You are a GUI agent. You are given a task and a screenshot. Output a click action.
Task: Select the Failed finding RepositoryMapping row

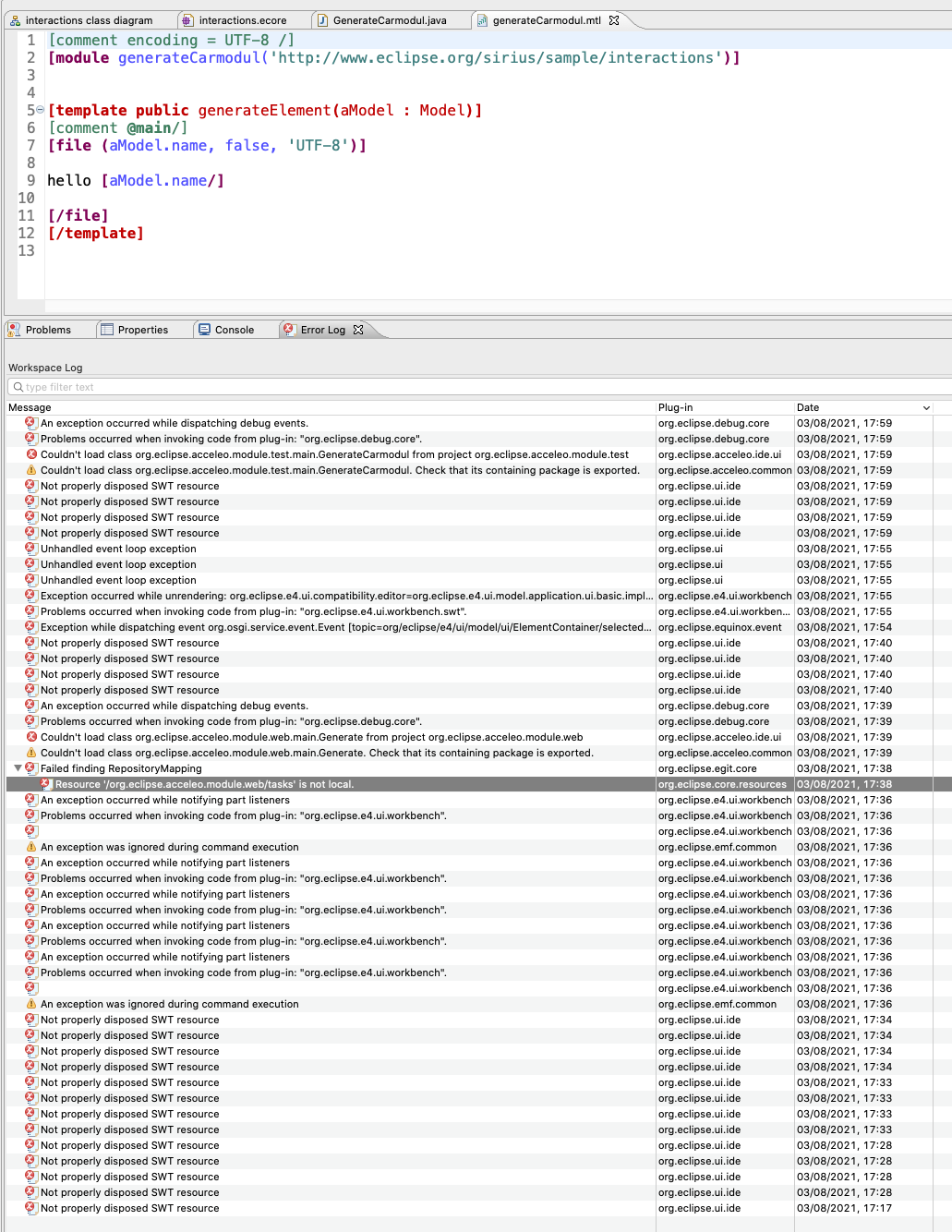coord(478,768)
